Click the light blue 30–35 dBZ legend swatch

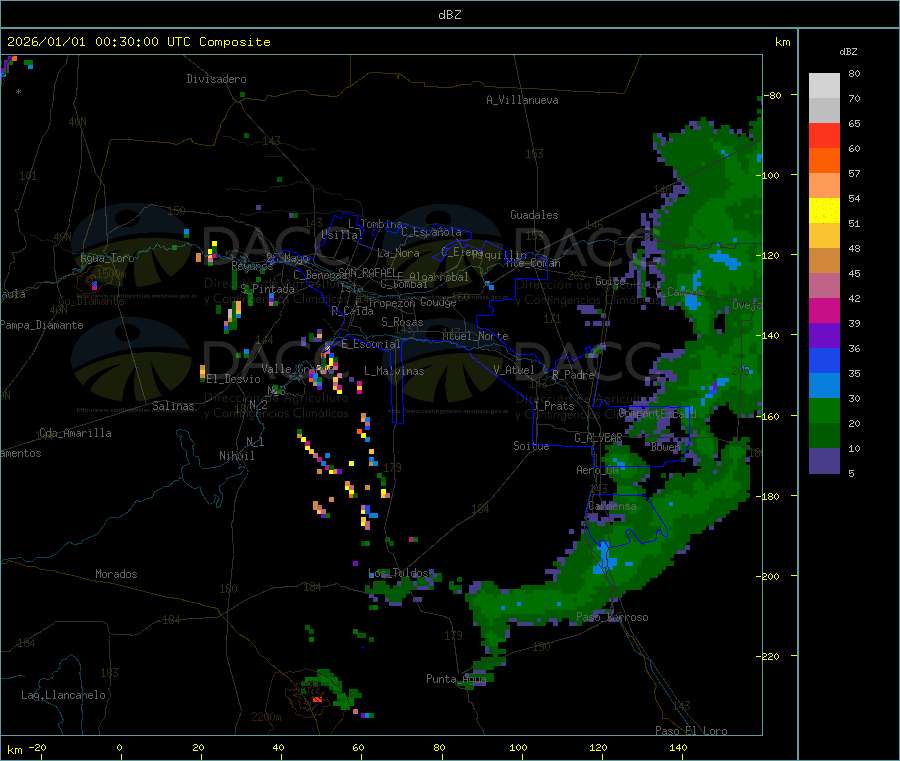(x=824, y=386)
